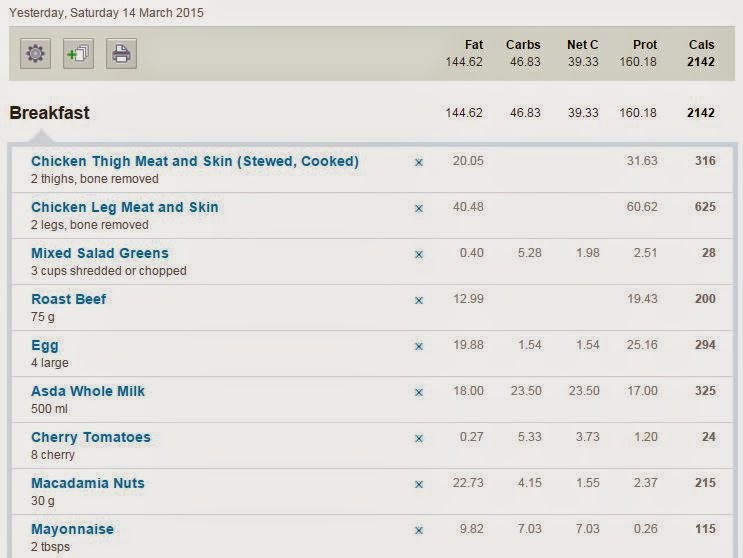The image size is (743, 558).
Task: Click the Fat column header
Action: [x=474, y=45]
